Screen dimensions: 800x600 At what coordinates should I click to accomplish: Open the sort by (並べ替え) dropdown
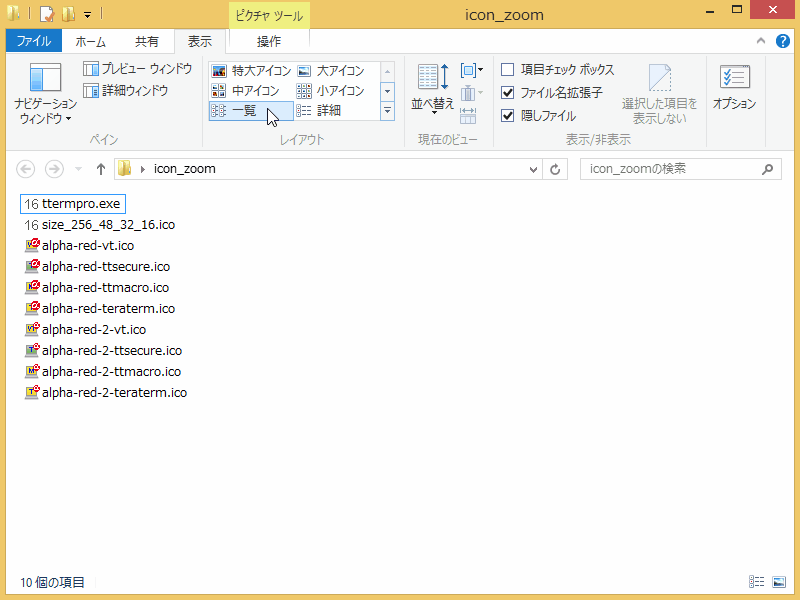[433, 103]
